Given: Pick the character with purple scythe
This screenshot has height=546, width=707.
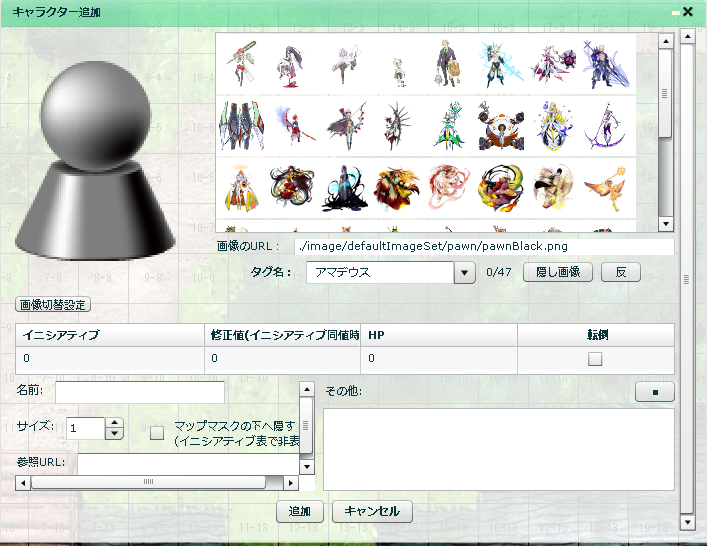Looking at the screenshot, I should tap(605, 126).
